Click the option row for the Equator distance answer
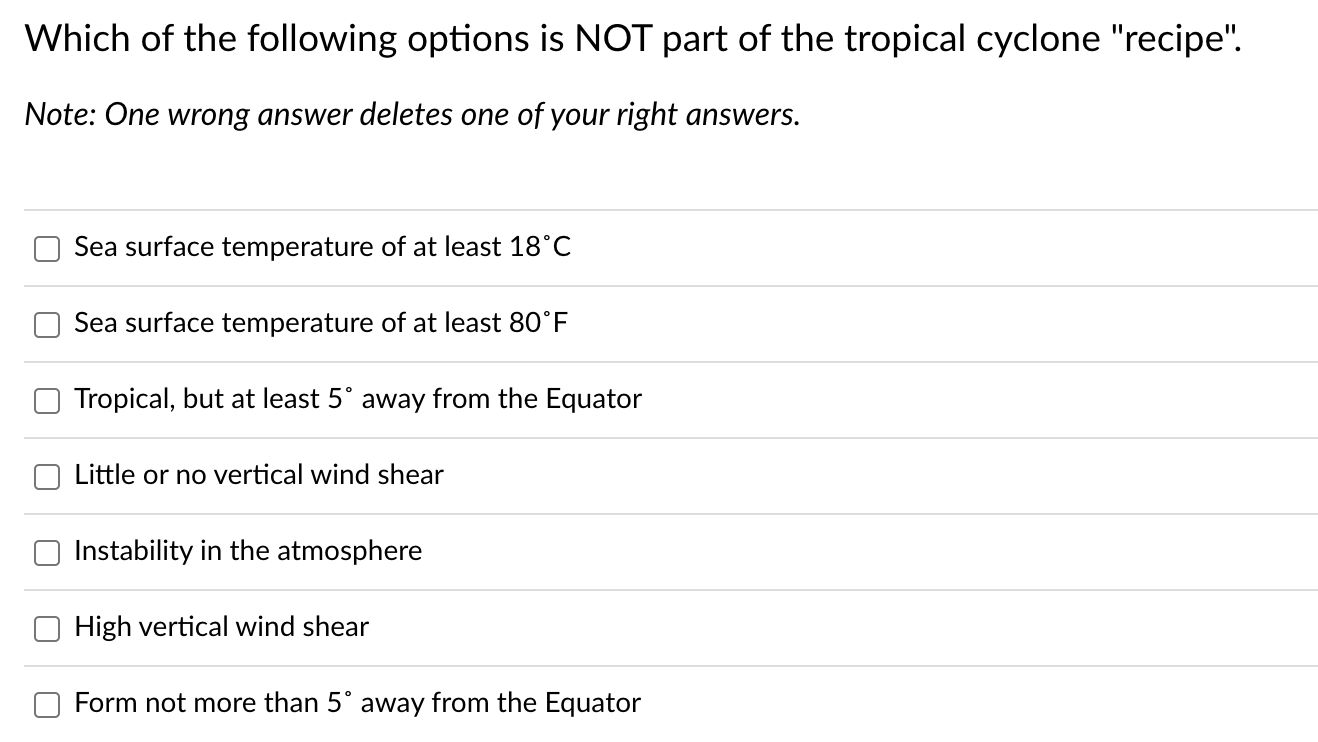Image resolution: width=1318 pixels, height=742 pixels. (x=357, y=399)
